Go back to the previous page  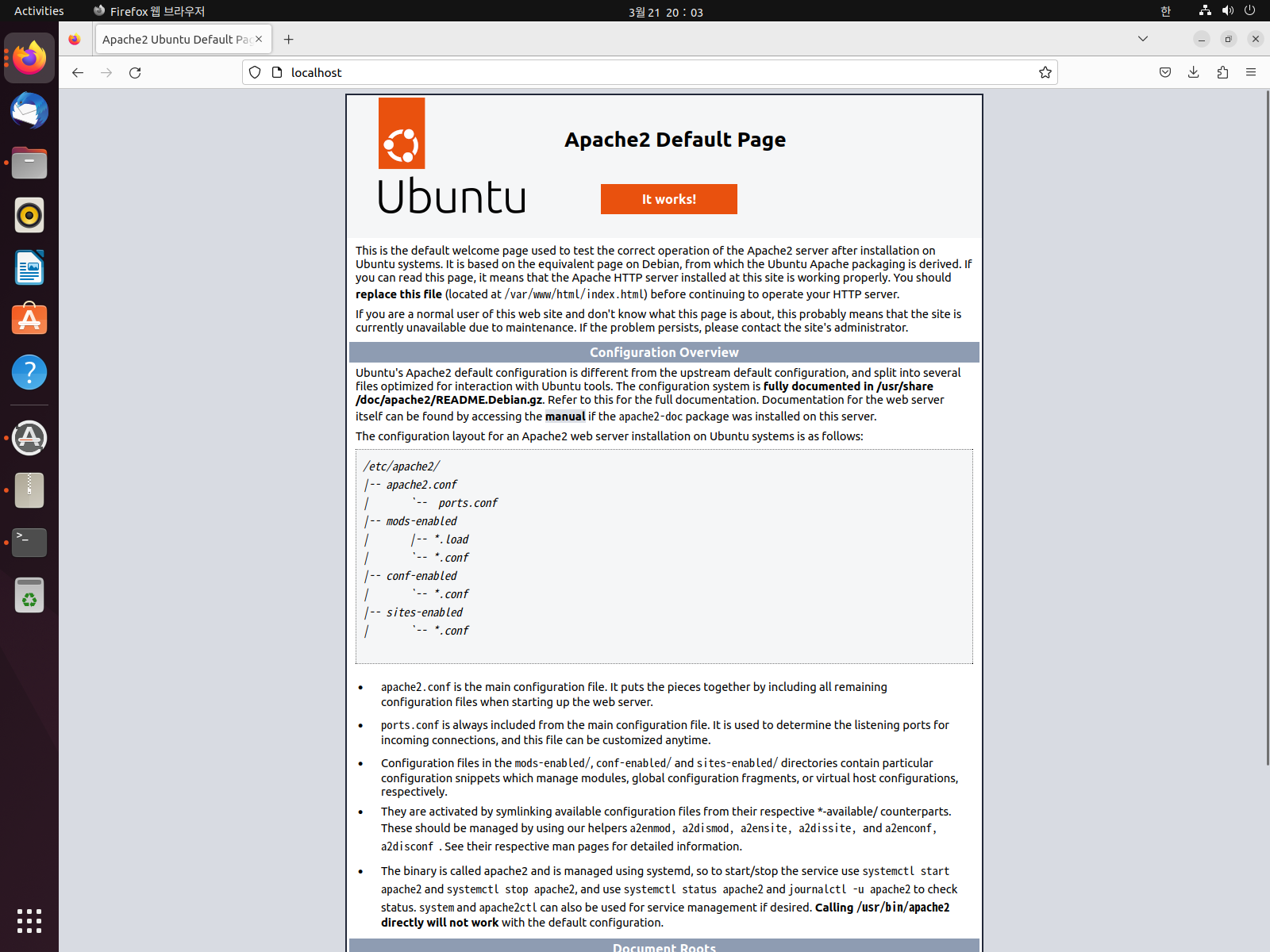point(78,72)
